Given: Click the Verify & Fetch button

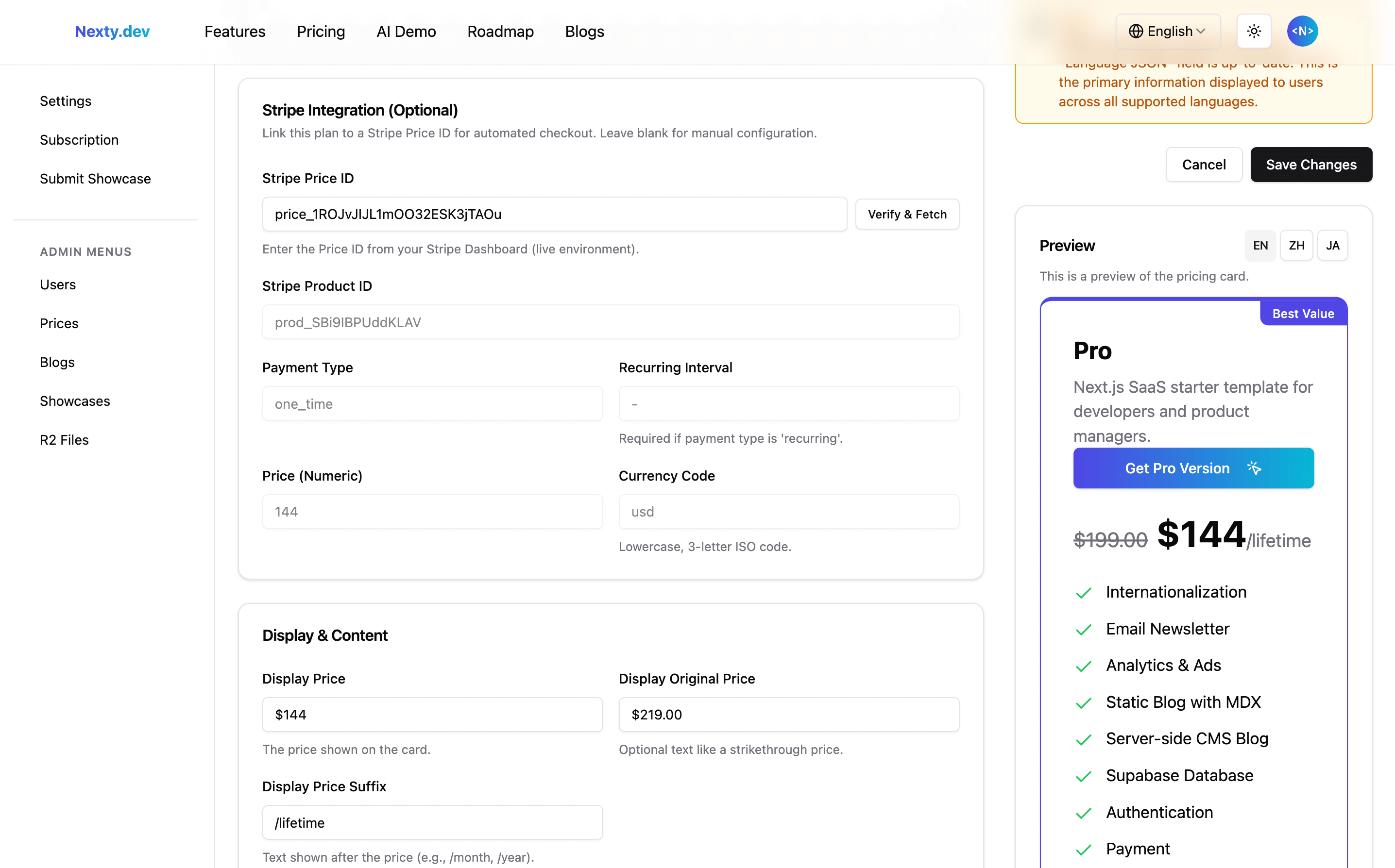Looking at the screenshot, I should point(907,214).
